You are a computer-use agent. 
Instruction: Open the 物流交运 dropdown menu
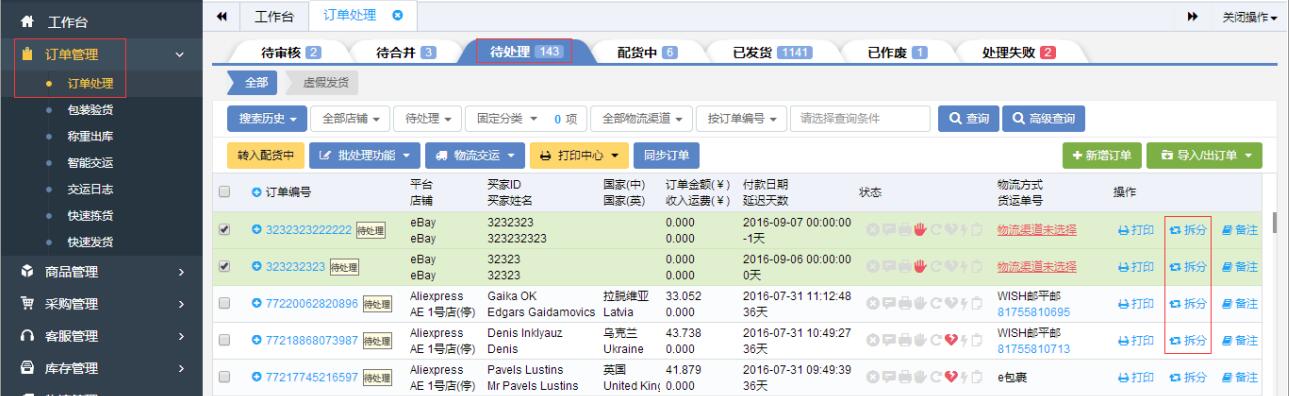coord(474,156)
